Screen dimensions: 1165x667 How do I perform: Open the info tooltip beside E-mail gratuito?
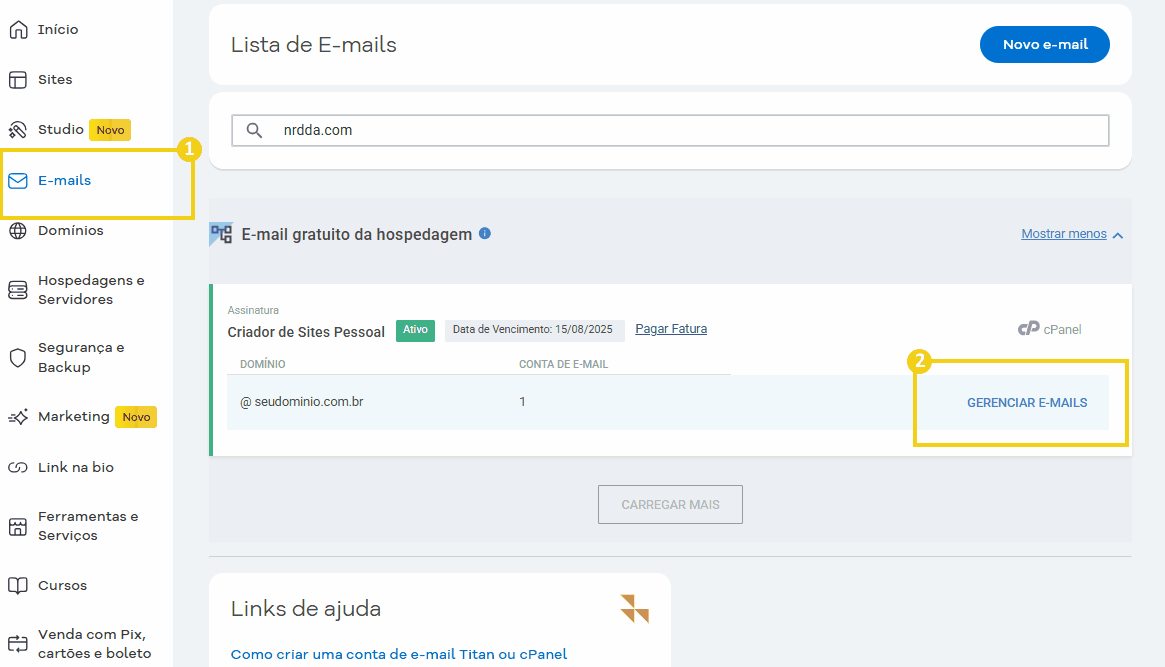click(485, 233)
